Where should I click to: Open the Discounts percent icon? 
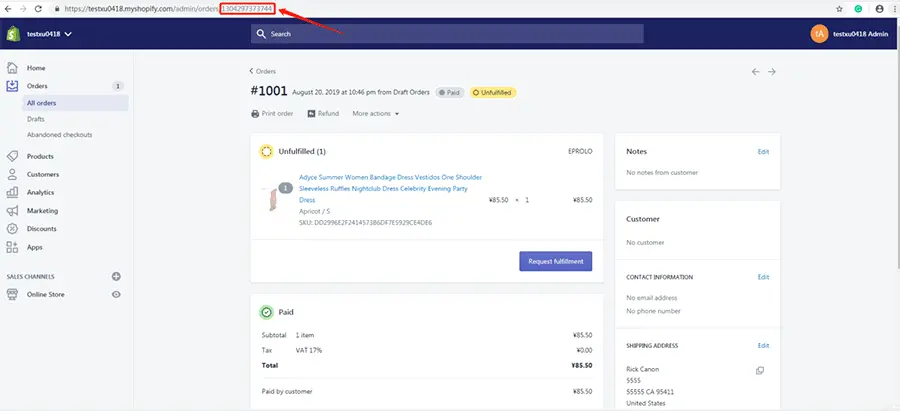[x=12, y=228]
